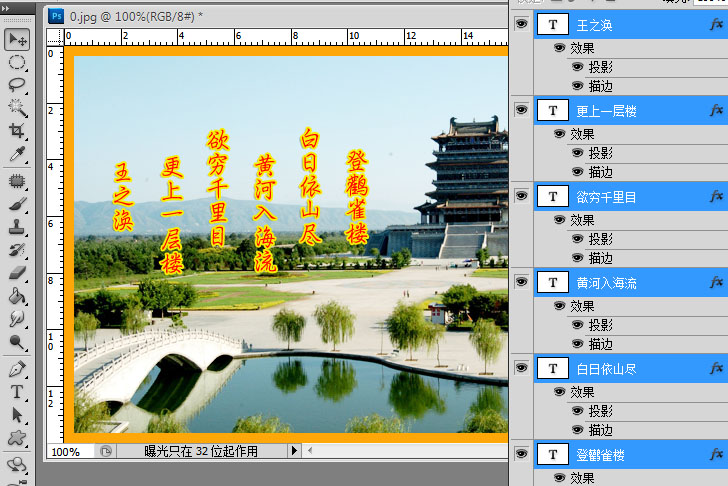Toggle 效果 eye under 黄河入海流
This screenshot has width=728, height=486.
[559, 306]
